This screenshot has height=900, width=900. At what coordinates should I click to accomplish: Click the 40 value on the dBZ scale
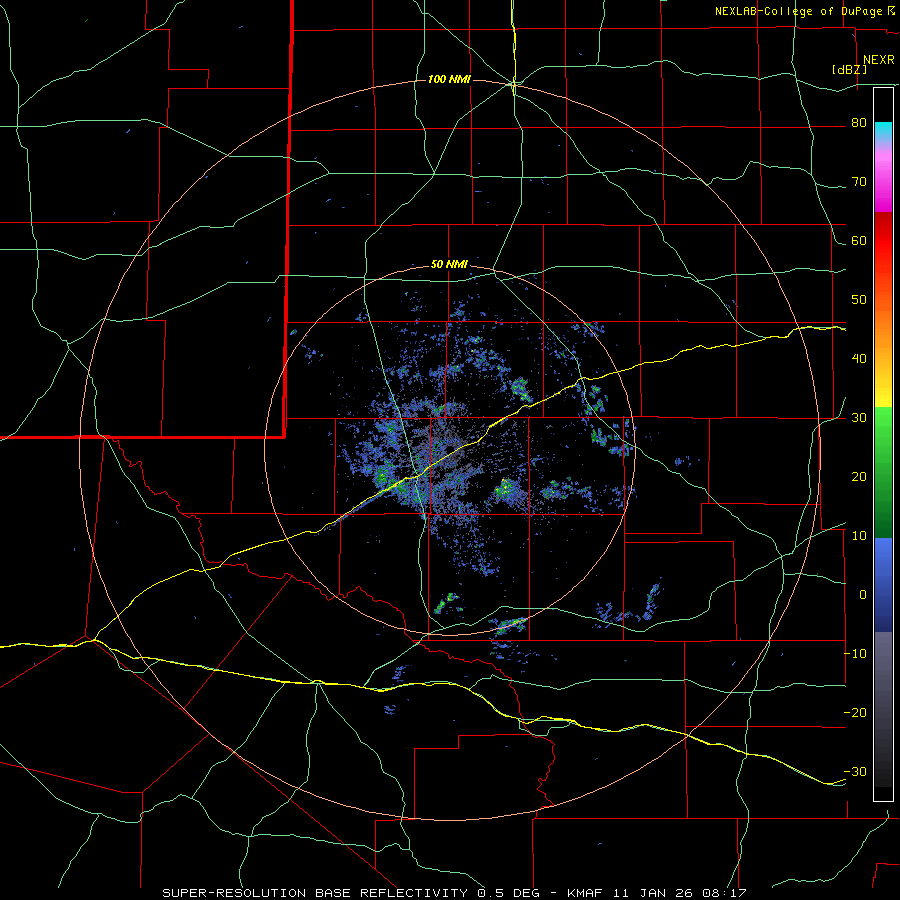(859, 359)
